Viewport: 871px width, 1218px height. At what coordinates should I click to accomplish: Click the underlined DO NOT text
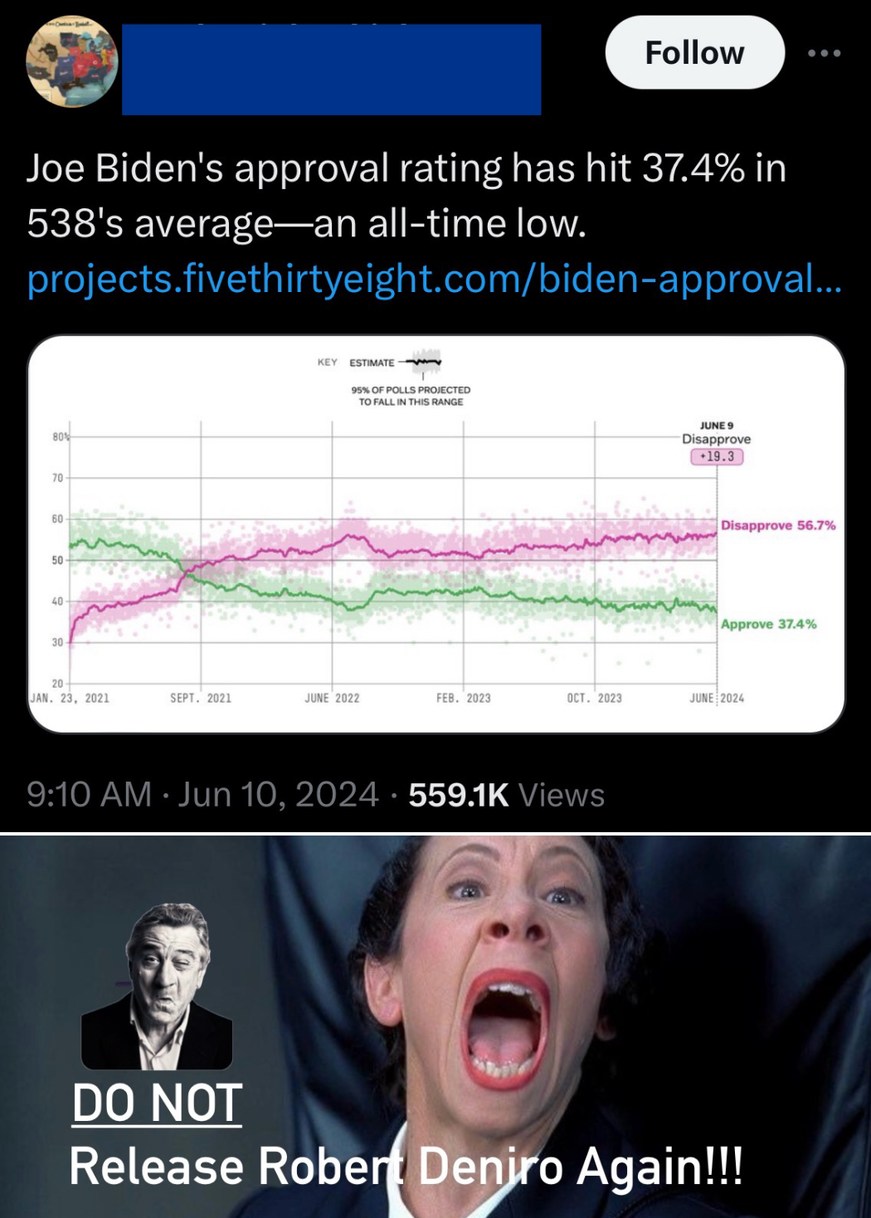click(157, 1103)
